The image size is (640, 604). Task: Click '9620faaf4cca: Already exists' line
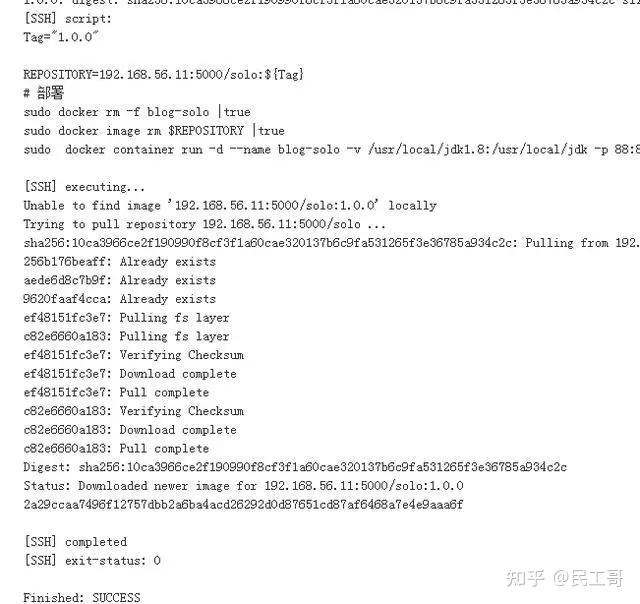[x=120, y=299]
